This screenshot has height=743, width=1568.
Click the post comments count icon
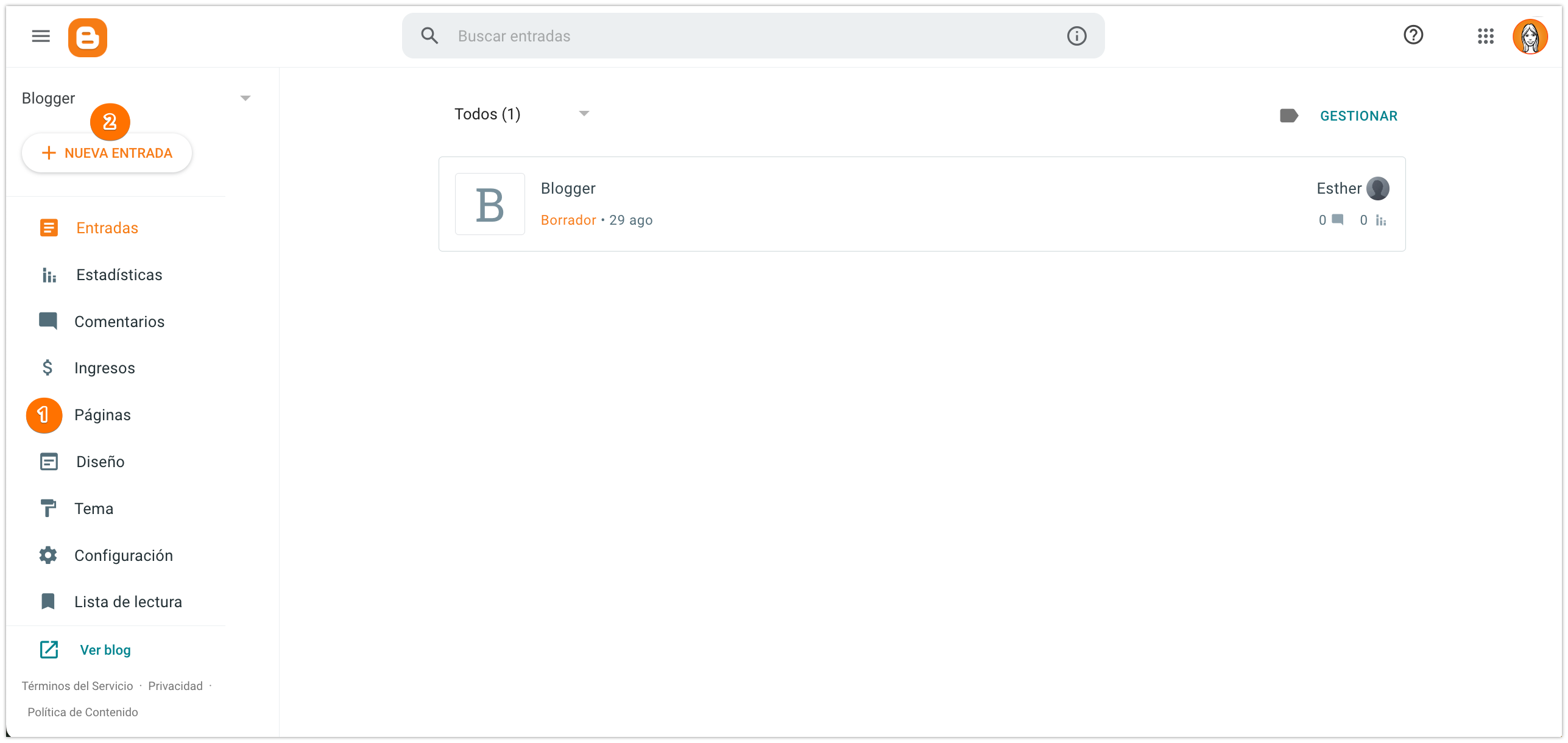pyautogui.click(x=1338, y=220)
